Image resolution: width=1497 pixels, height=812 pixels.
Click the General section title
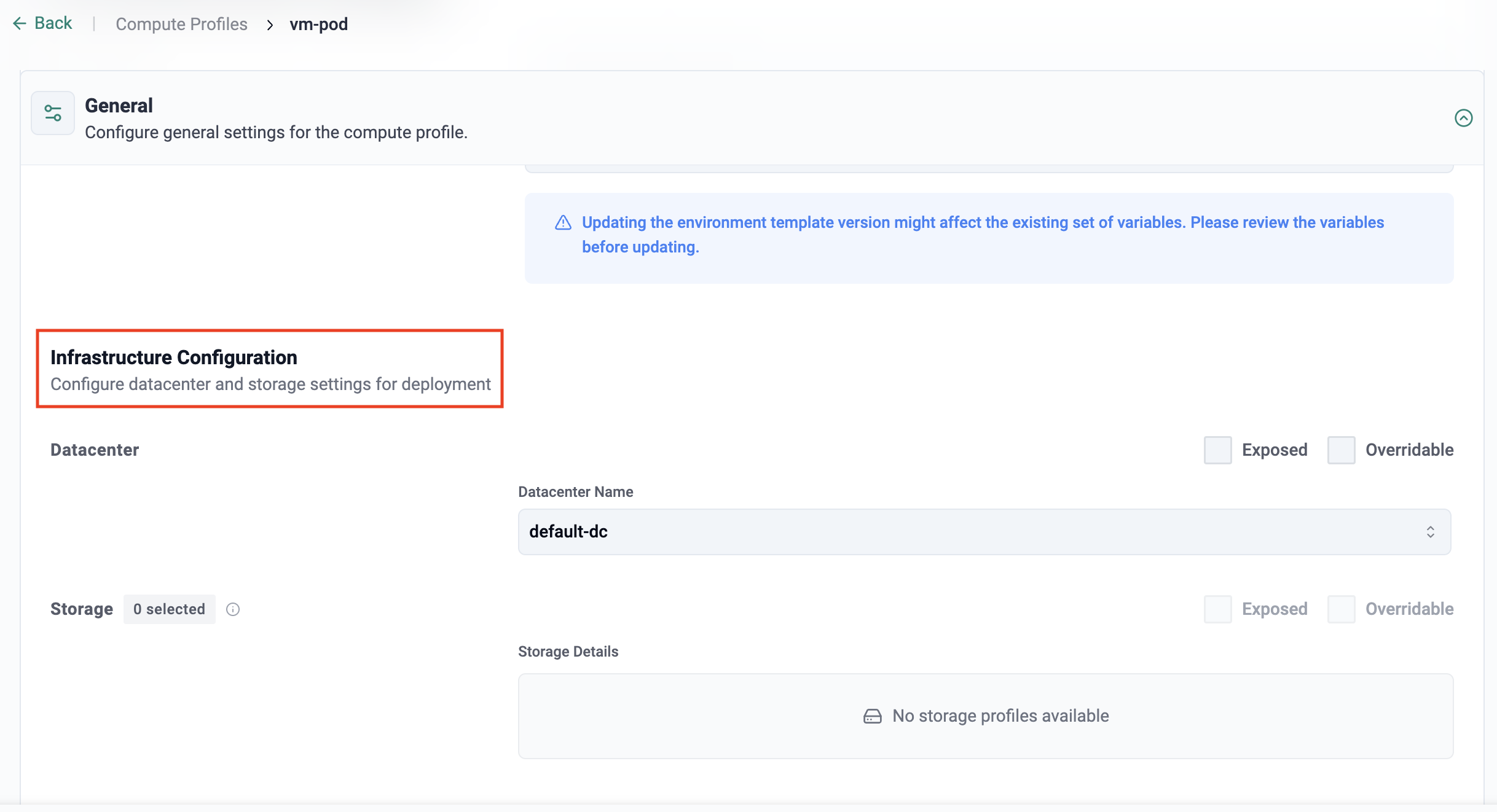tap(119, 106)
